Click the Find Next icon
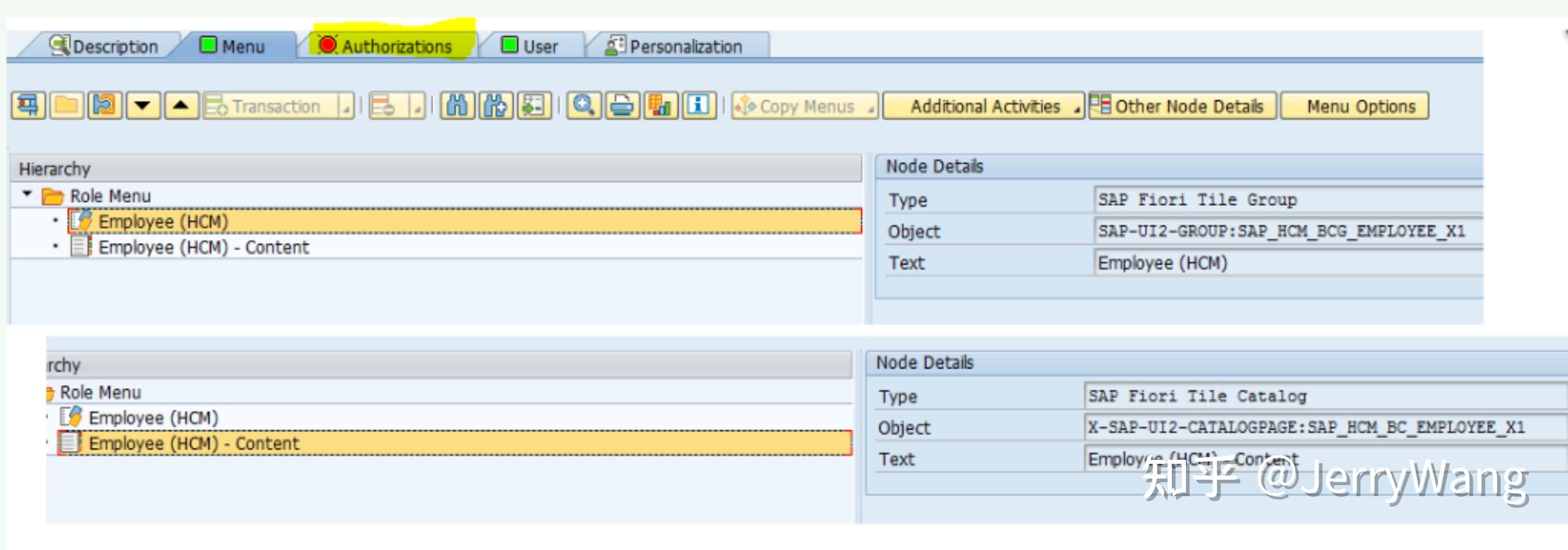This screenshot has height=550, width=1568. coord(495,105)
